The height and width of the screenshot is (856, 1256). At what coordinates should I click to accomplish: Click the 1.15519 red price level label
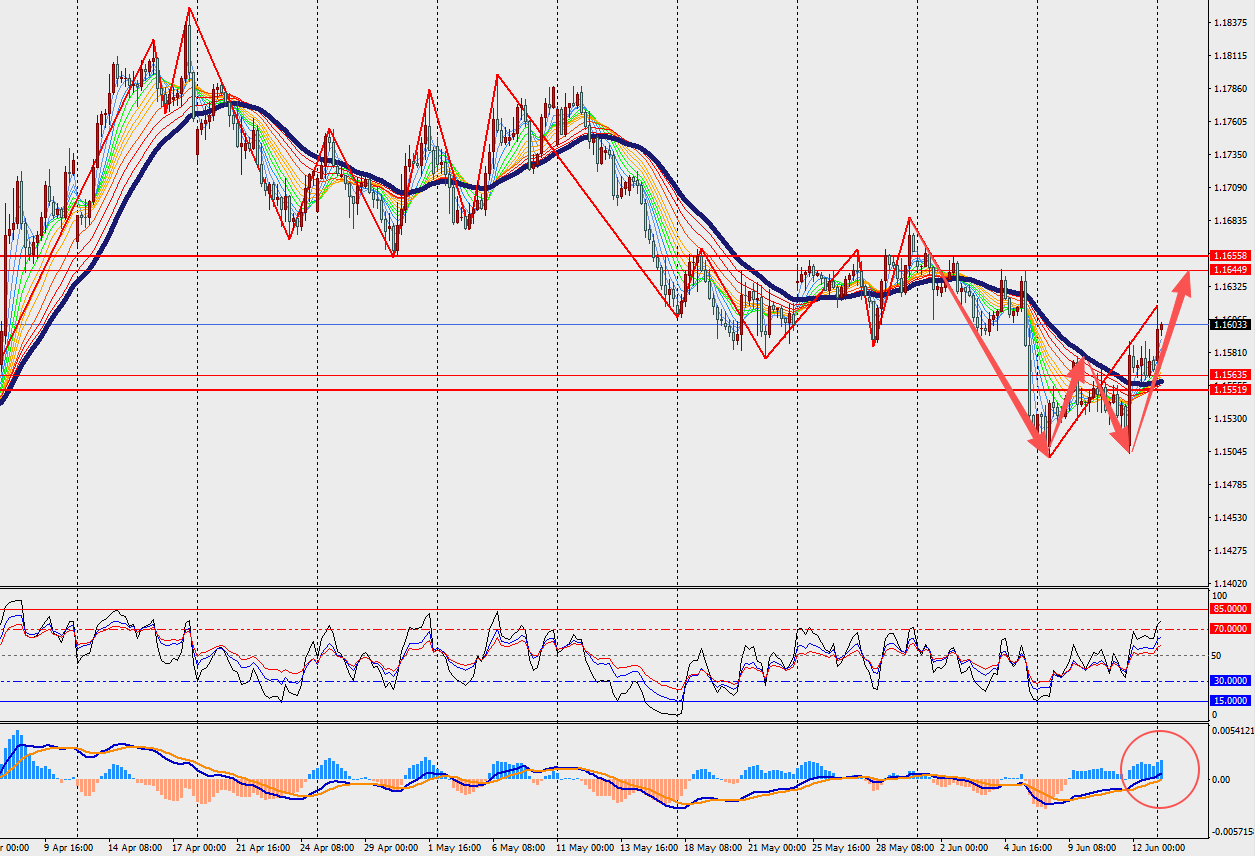coord(1228,389)
